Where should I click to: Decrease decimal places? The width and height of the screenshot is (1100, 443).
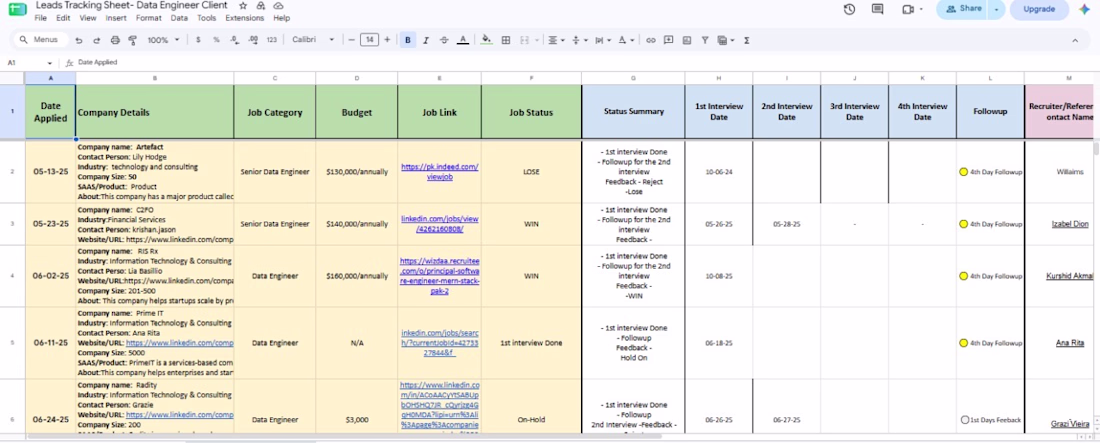(x=235, y=40)
